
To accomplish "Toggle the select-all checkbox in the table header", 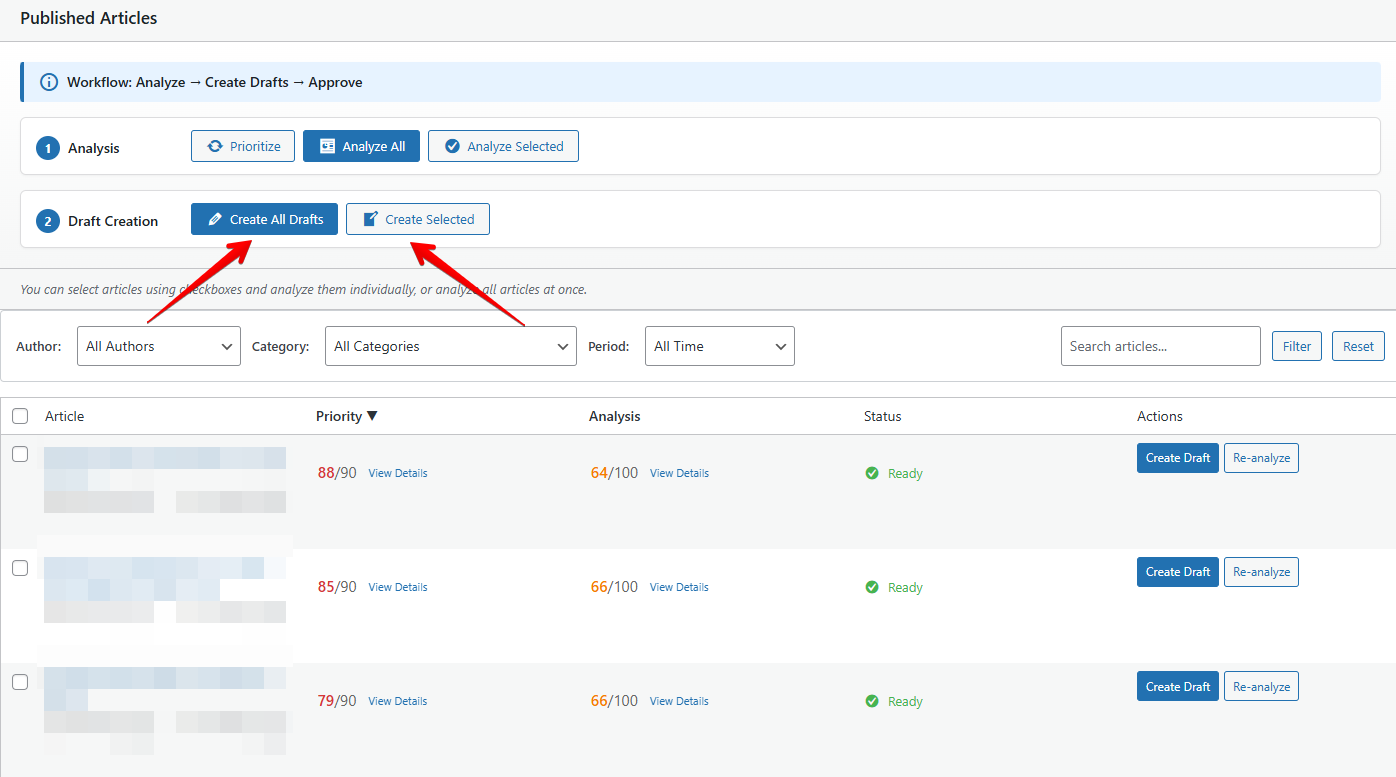I will pyautogui.click(x=20, y=415).
